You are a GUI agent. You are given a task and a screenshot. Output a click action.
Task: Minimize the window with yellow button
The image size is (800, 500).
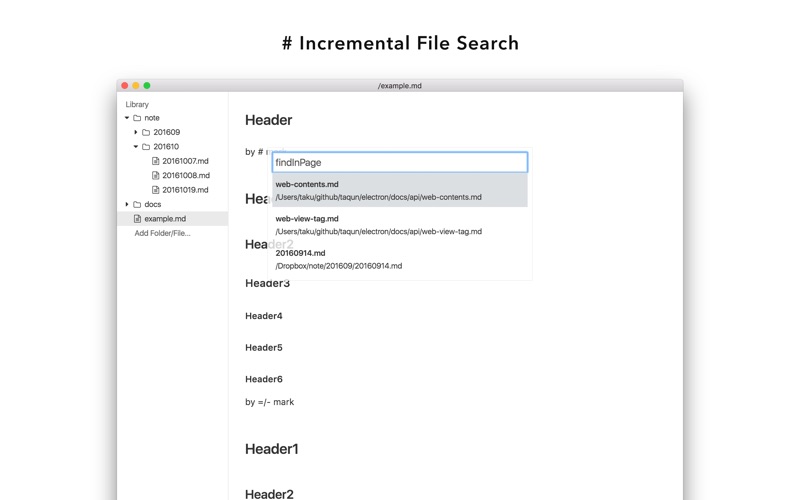click(x=136, y=86)
